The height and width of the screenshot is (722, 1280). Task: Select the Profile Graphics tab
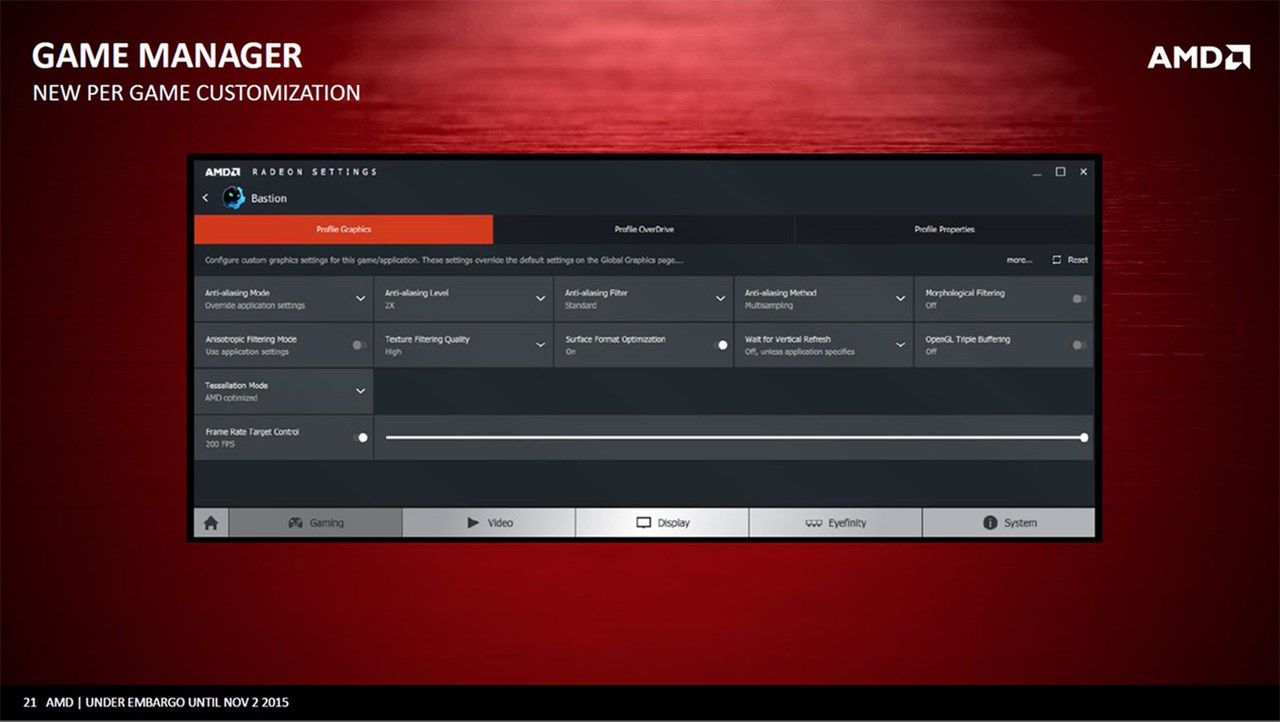pos(343,229)
